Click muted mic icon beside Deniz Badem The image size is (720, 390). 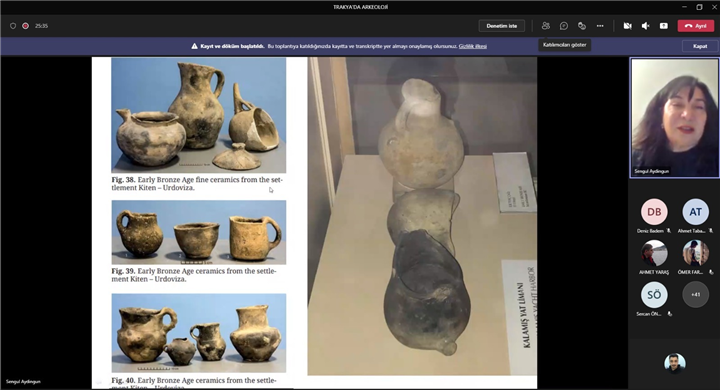pyautogui.click(x=669, y=231)
